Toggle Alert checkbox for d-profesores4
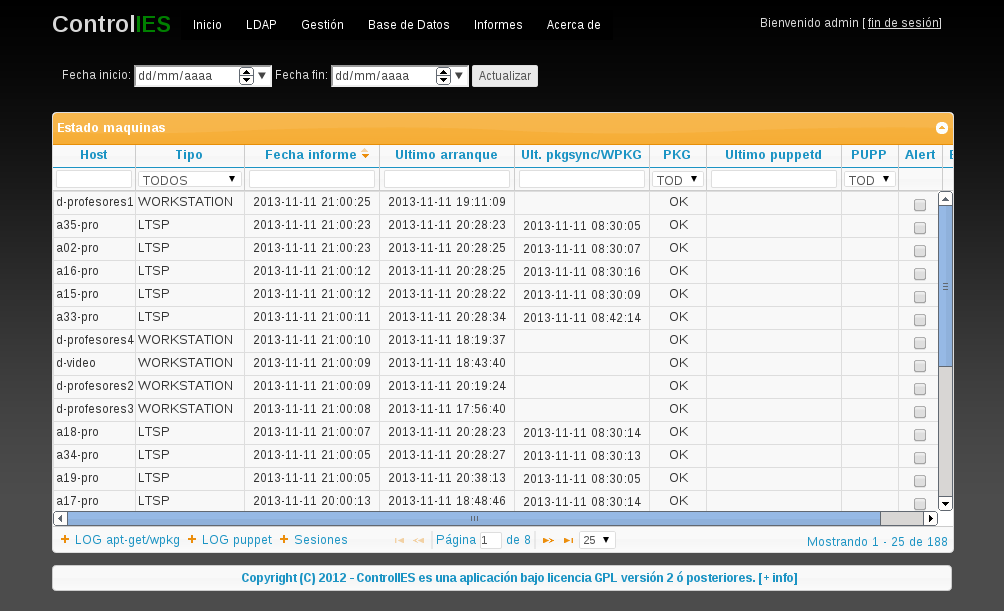 (920, 343)
